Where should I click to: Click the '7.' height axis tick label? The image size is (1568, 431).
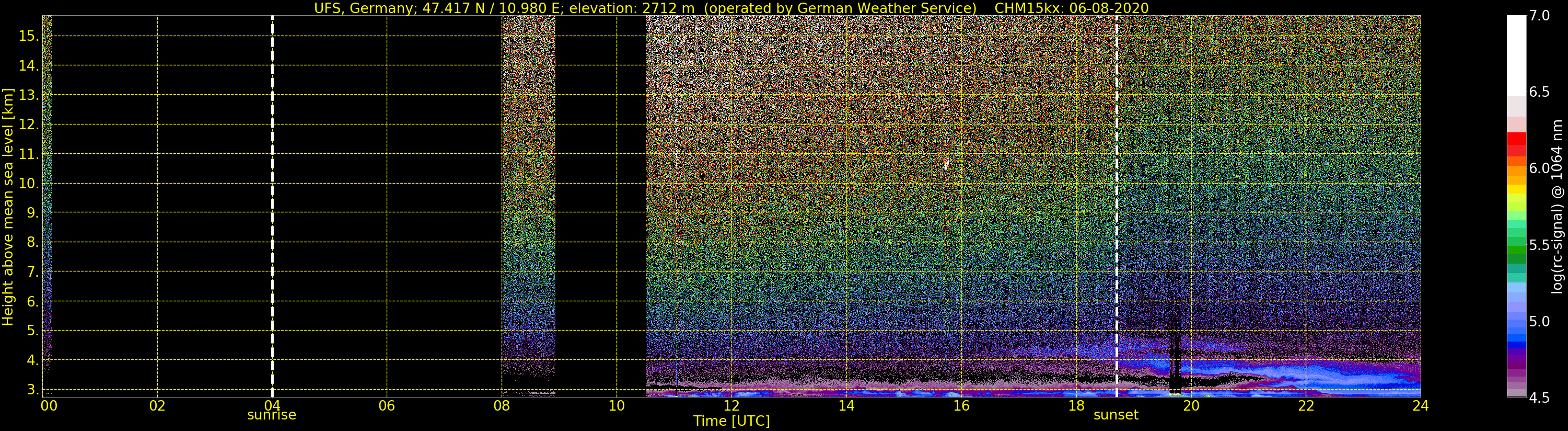point(32,272)
